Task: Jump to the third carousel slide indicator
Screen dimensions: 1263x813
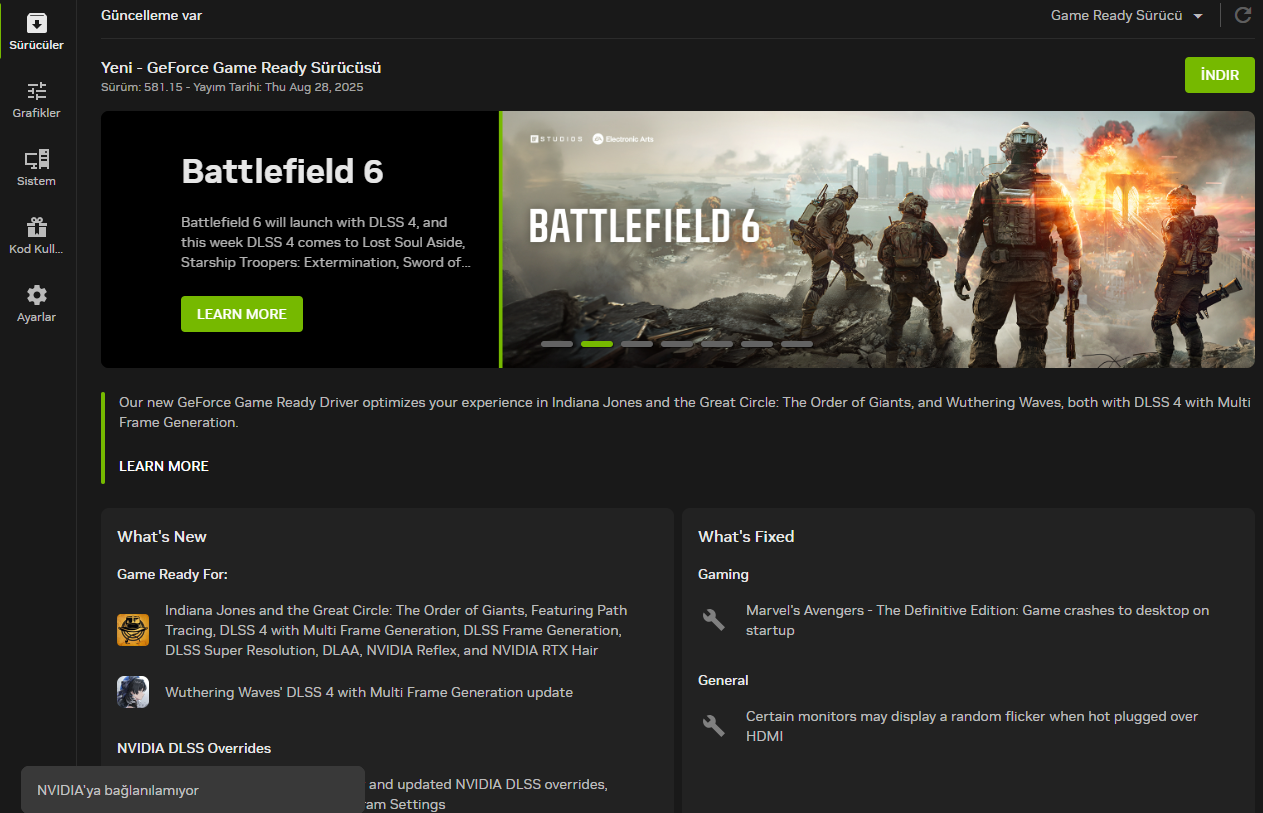Action: pos(637,344)
